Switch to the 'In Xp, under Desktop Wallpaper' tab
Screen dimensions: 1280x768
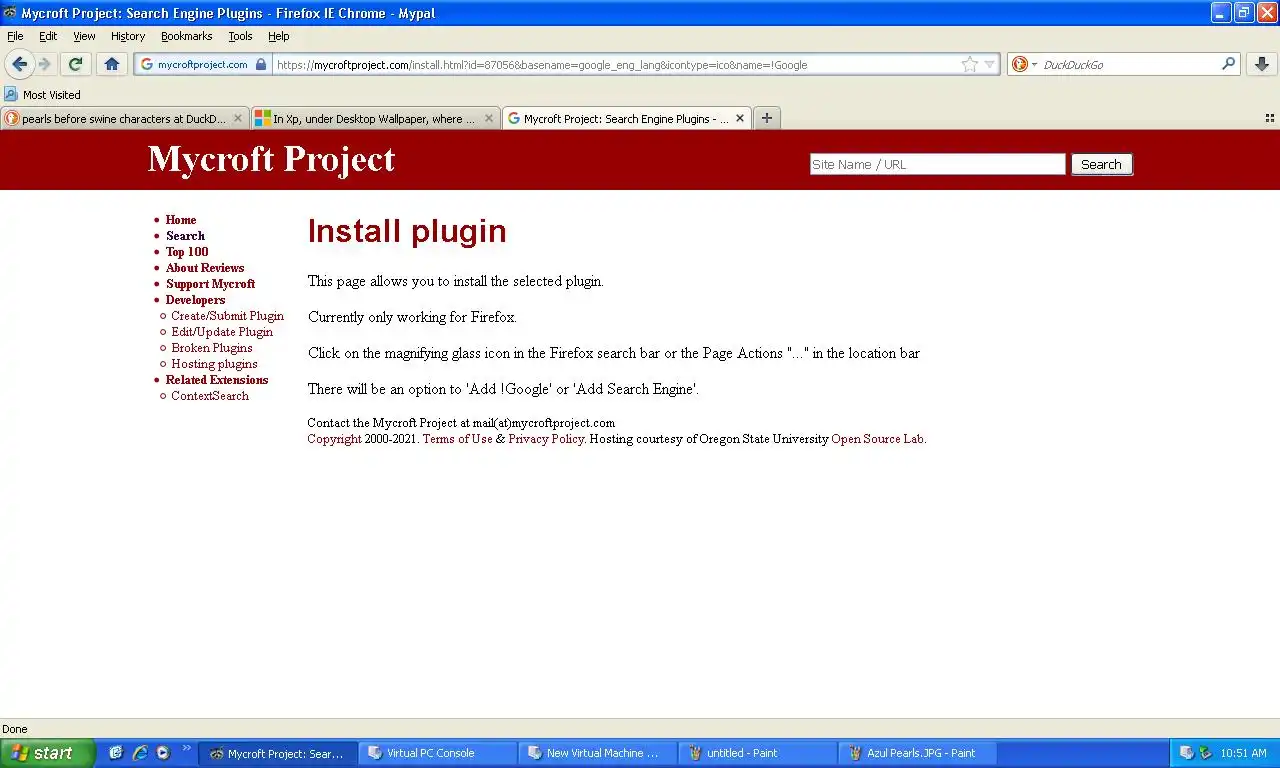(x=375, y=118)
